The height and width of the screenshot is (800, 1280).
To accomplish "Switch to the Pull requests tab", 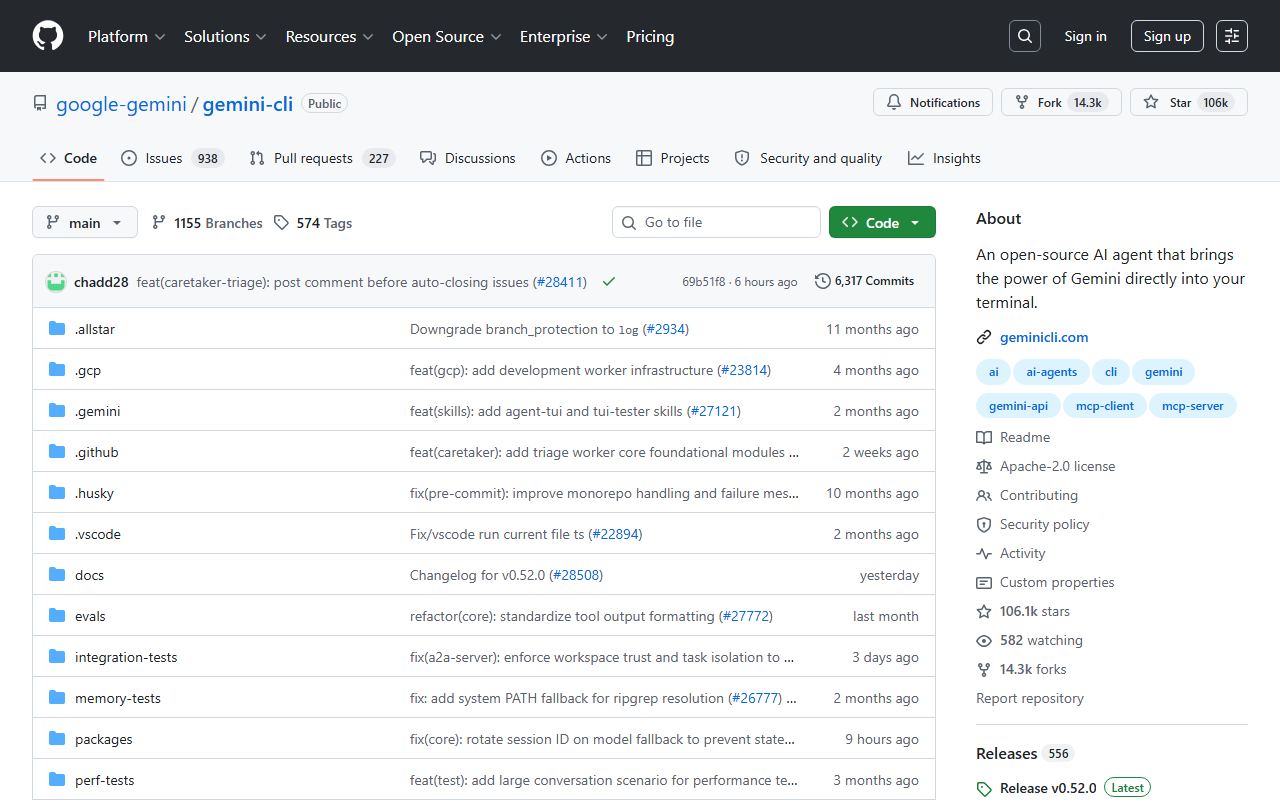I will (x=322, y=158).
